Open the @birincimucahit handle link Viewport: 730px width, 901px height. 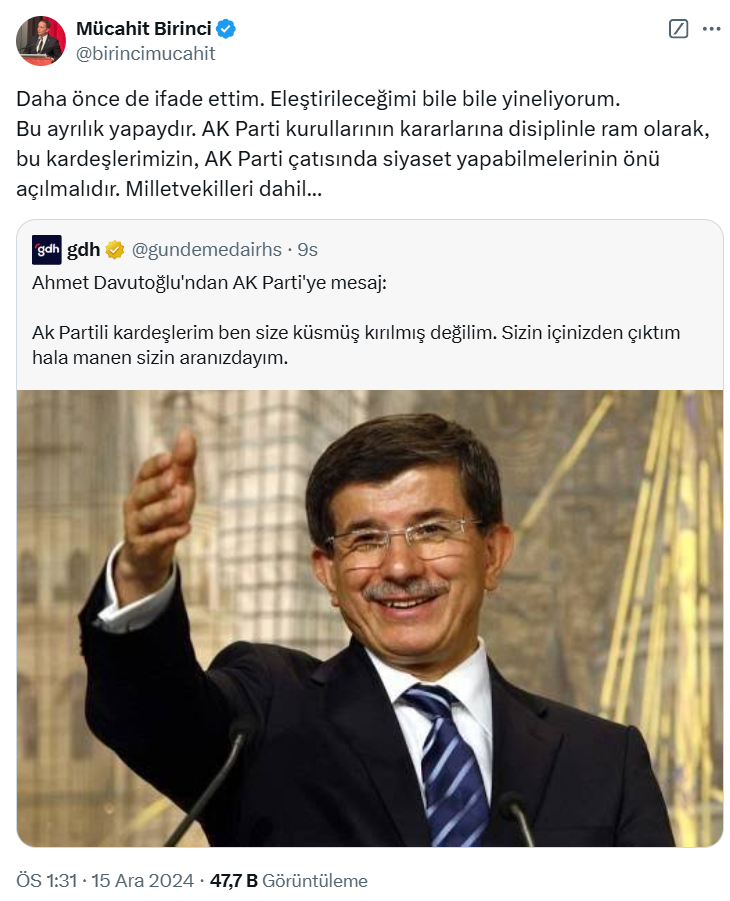(145, 53)
